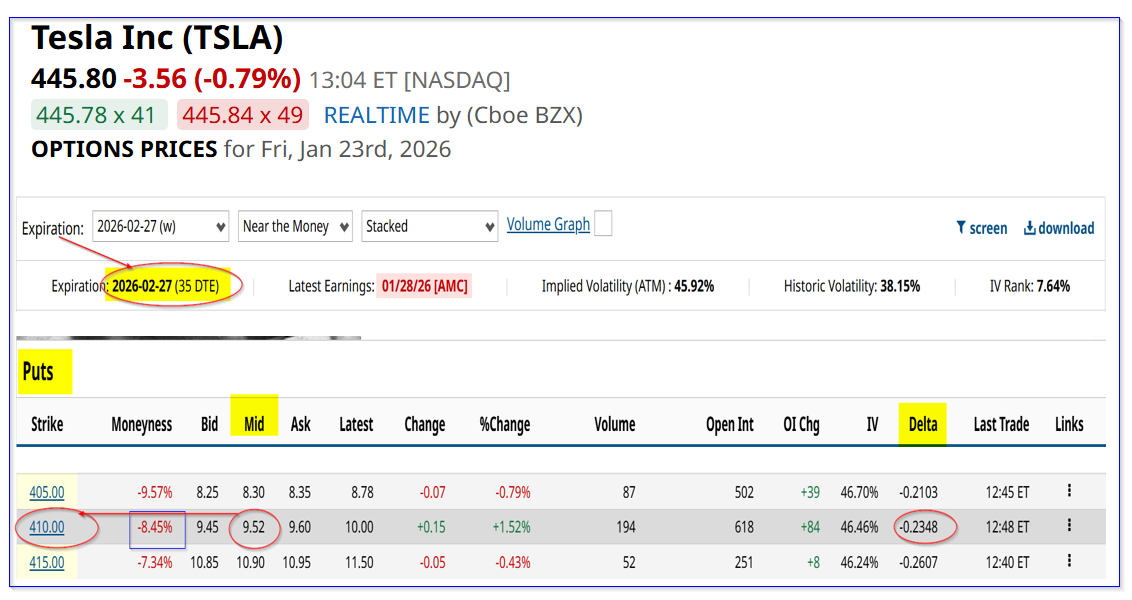The height and width of the screenshot is (600, 1132).
Task: Sort by Delta column header
Action: pyautogui.click(x=922, y=424)
